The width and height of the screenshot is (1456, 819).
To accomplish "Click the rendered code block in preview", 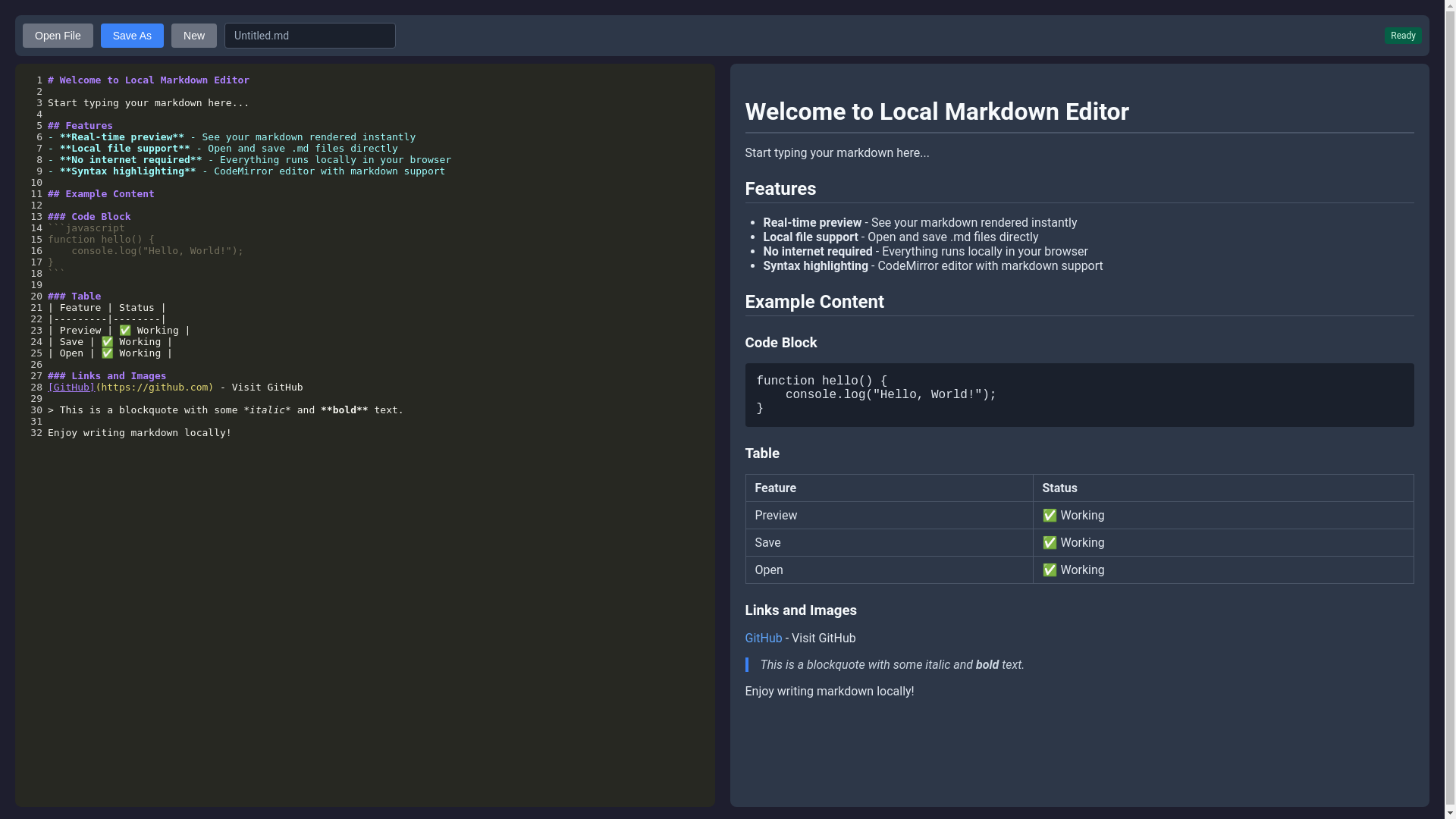I will click(1079, 395).
